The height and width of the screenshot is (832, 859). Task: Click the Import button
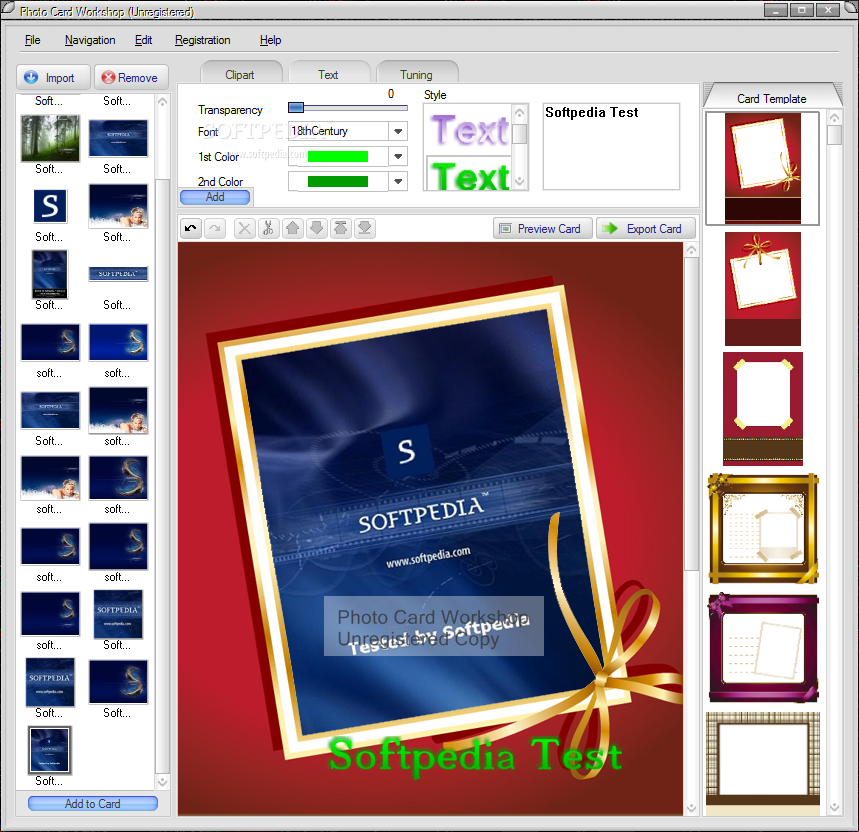(x=53, y=78)
